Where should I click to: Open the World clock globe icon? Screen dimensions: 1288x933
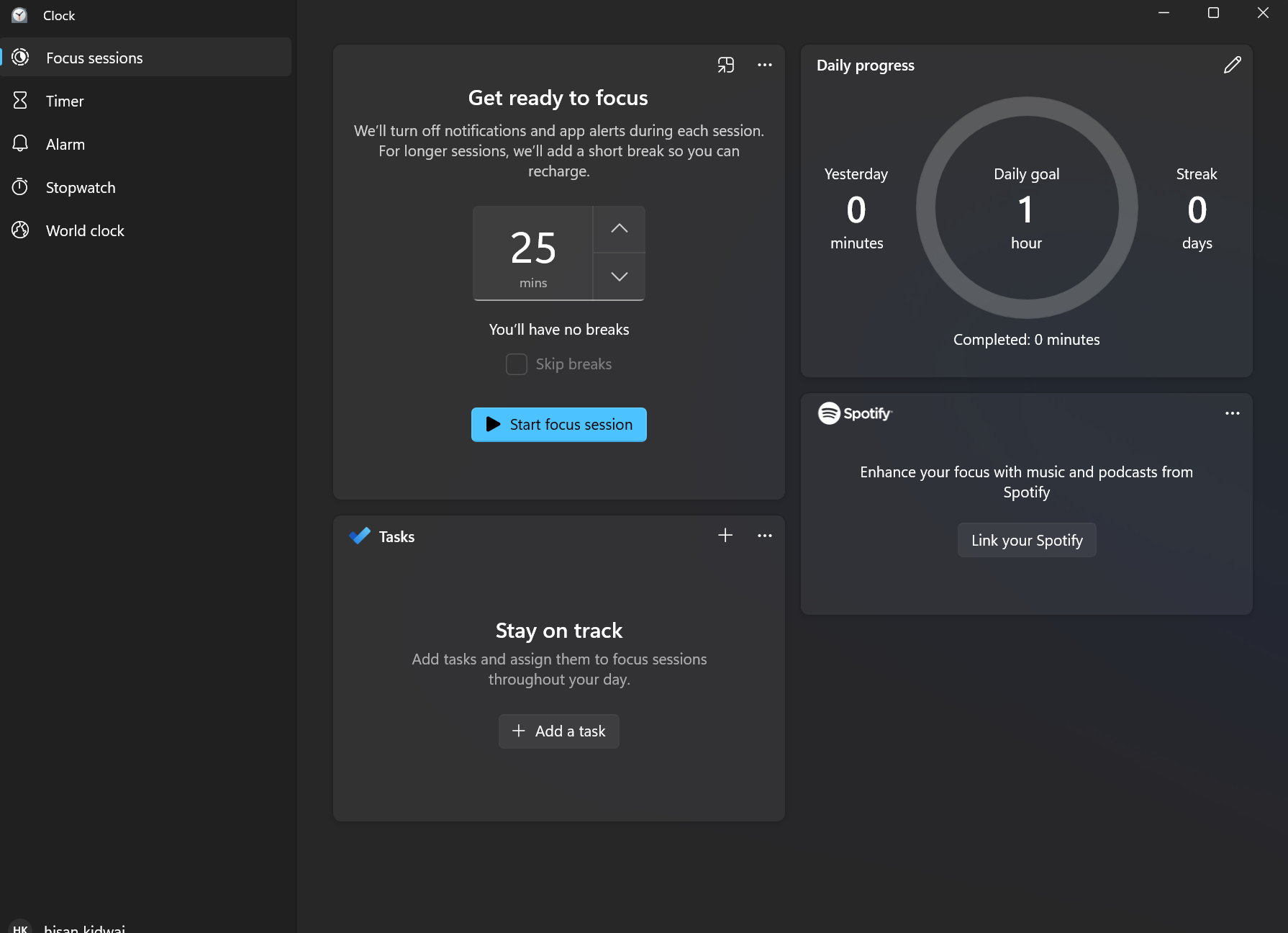tap(21, 230)
